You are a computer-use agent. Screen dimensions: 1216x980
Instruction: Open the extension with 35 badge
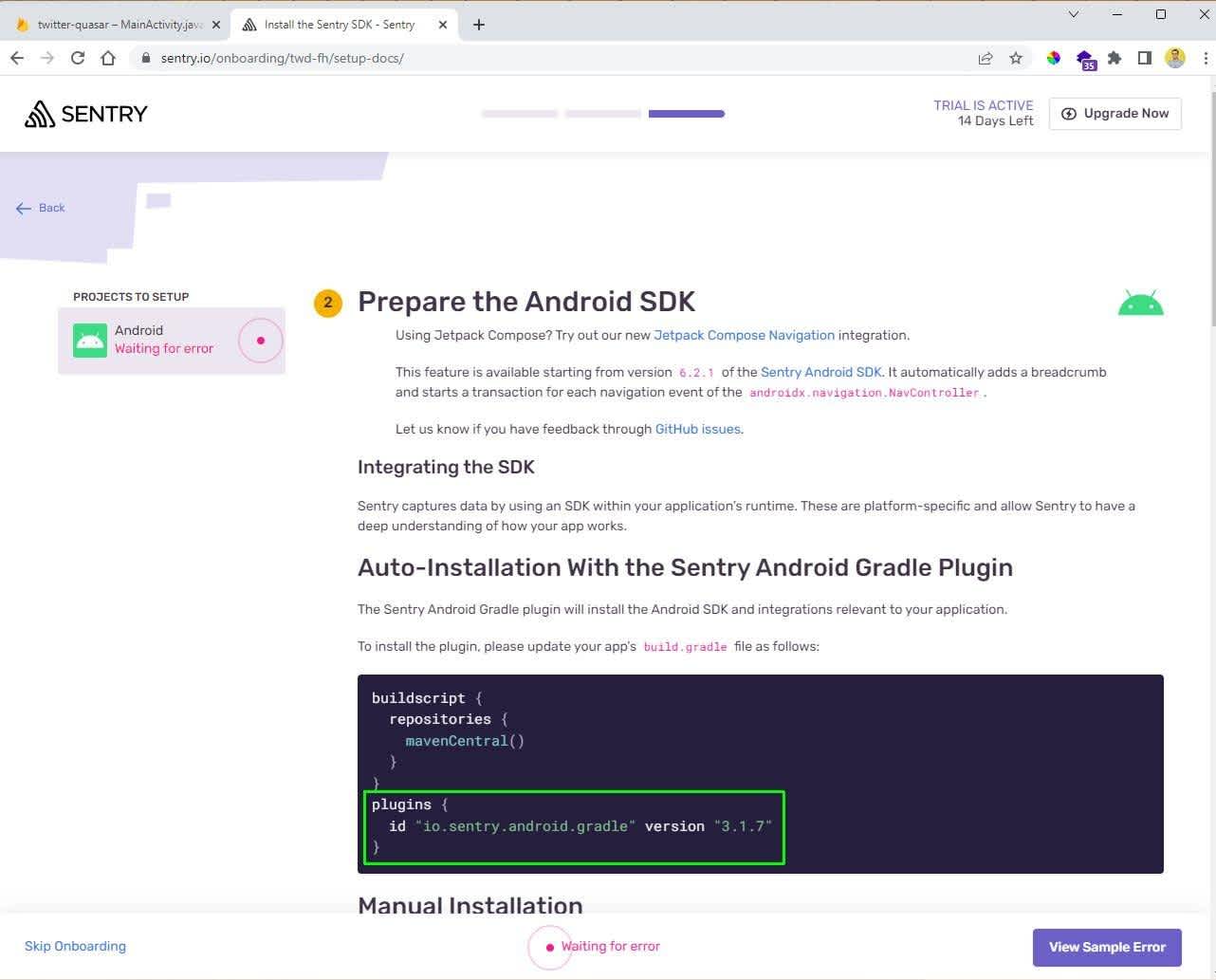point(1085,60)
